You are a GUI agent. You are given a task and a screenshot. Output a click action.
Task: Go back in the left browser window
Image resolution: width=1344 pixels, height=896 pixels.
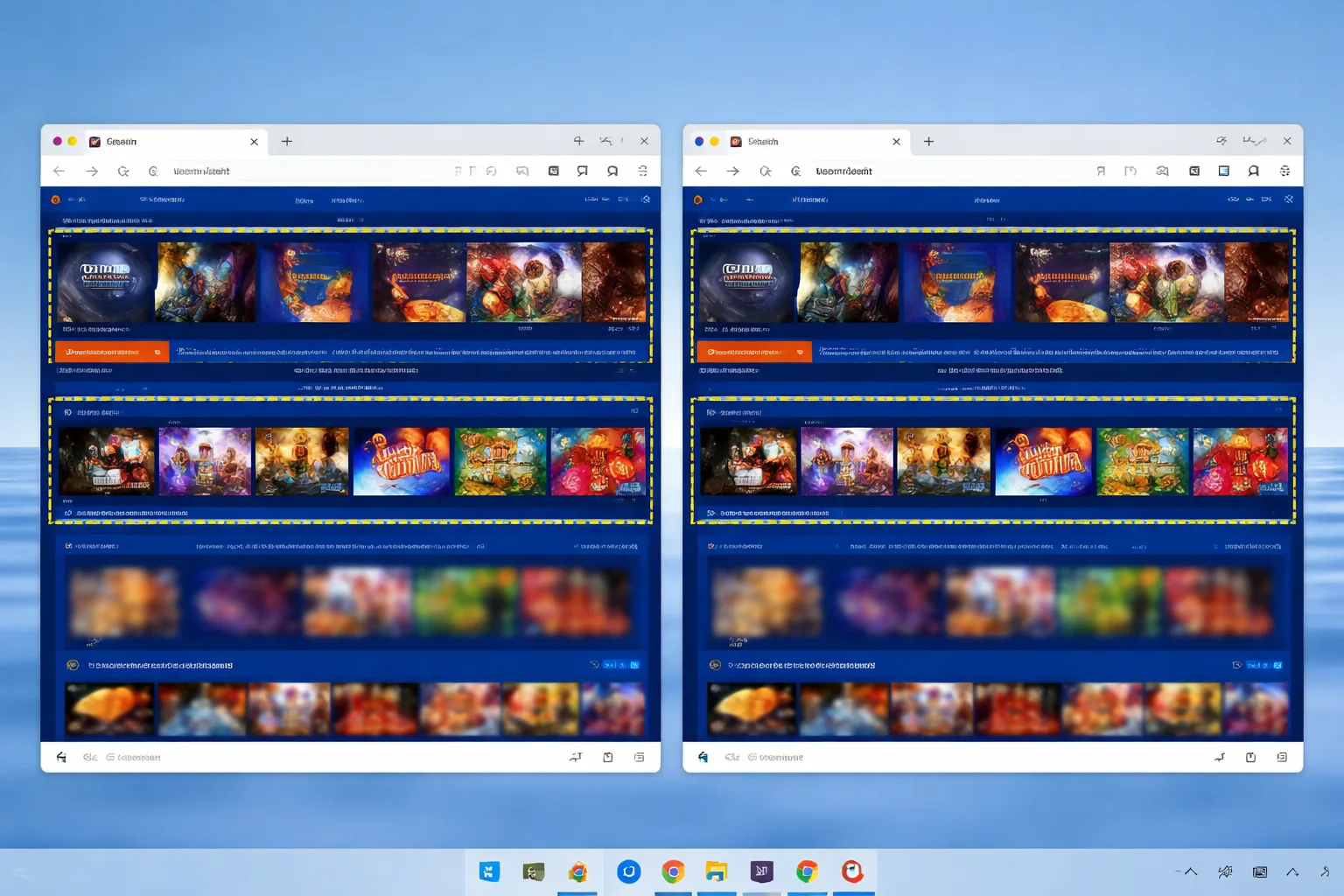[x=59, y=171]
